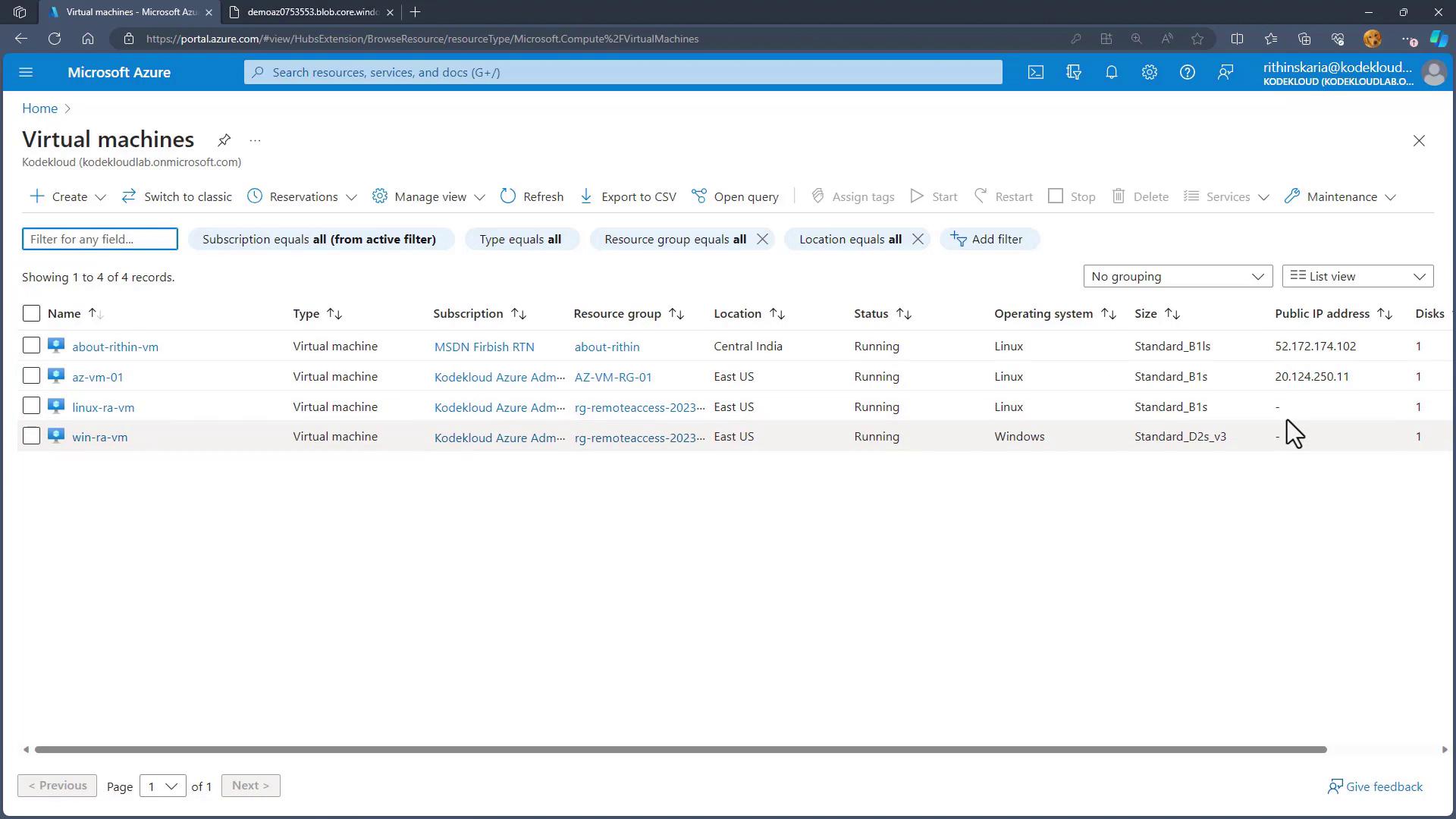This screenshot has width=1456, height=819.
Task: Select the about-rithin-vm checkbox
Action: coord(31,346)
